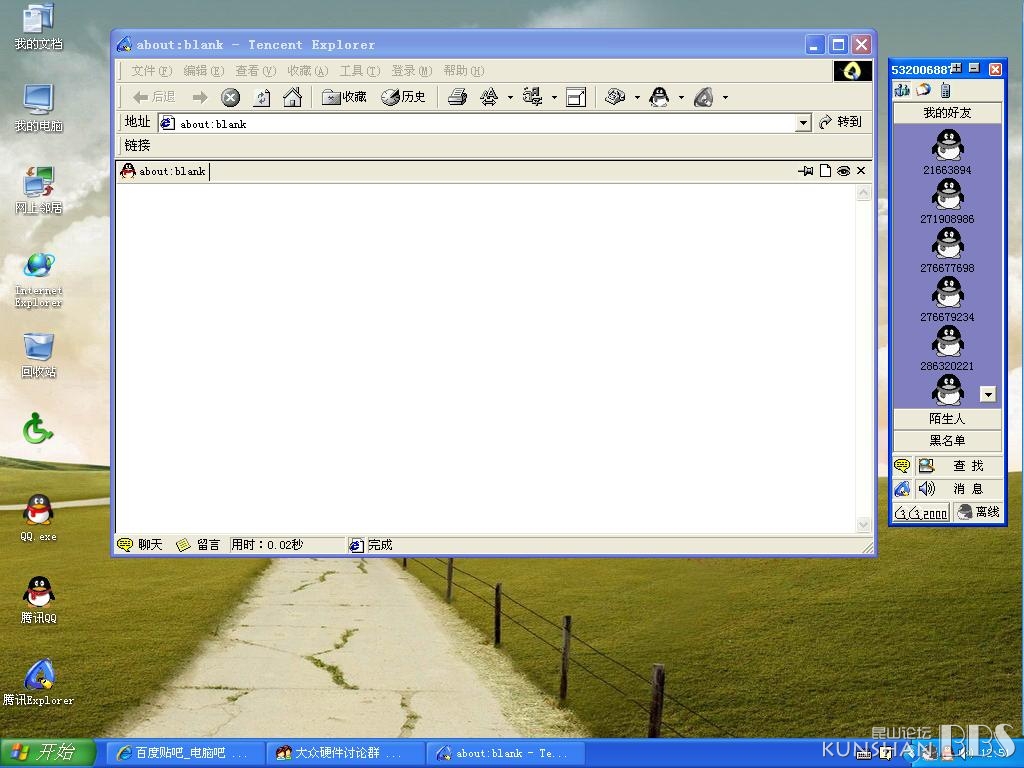Click the browser's vertical scrollbar up arrow
The width and height of the screenshot is (1024, 768).
coord(863,193)
